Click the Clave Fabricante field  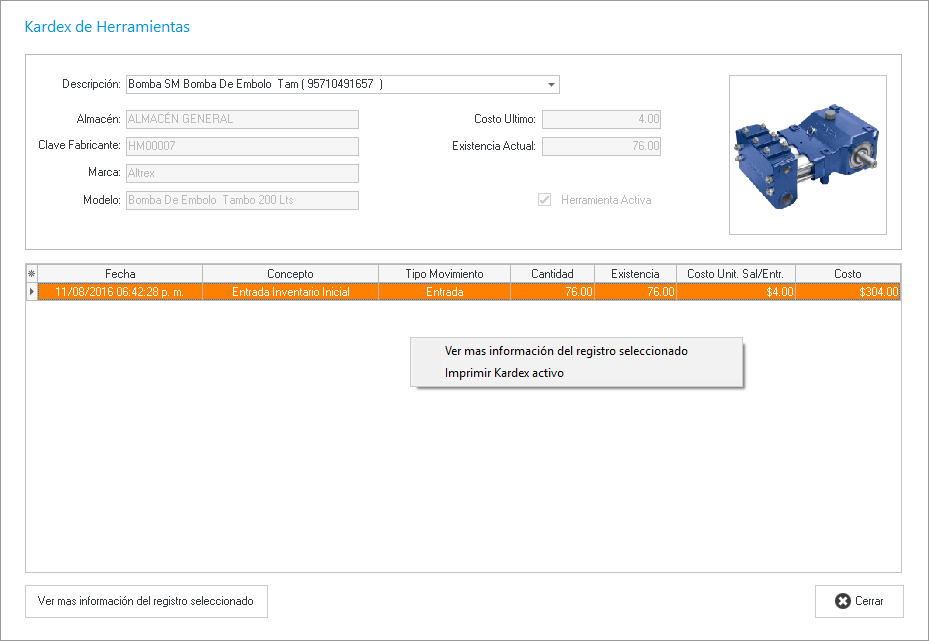[x=241, y=146]
